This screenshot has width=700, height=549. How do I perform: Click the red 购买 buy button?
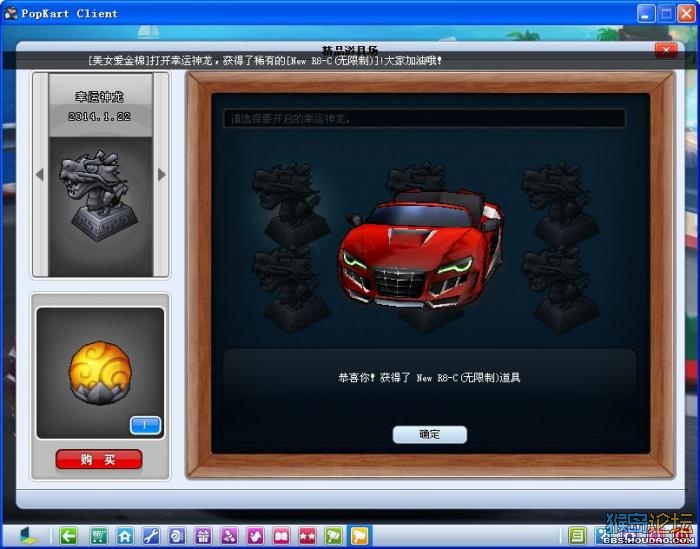point(99,459)
